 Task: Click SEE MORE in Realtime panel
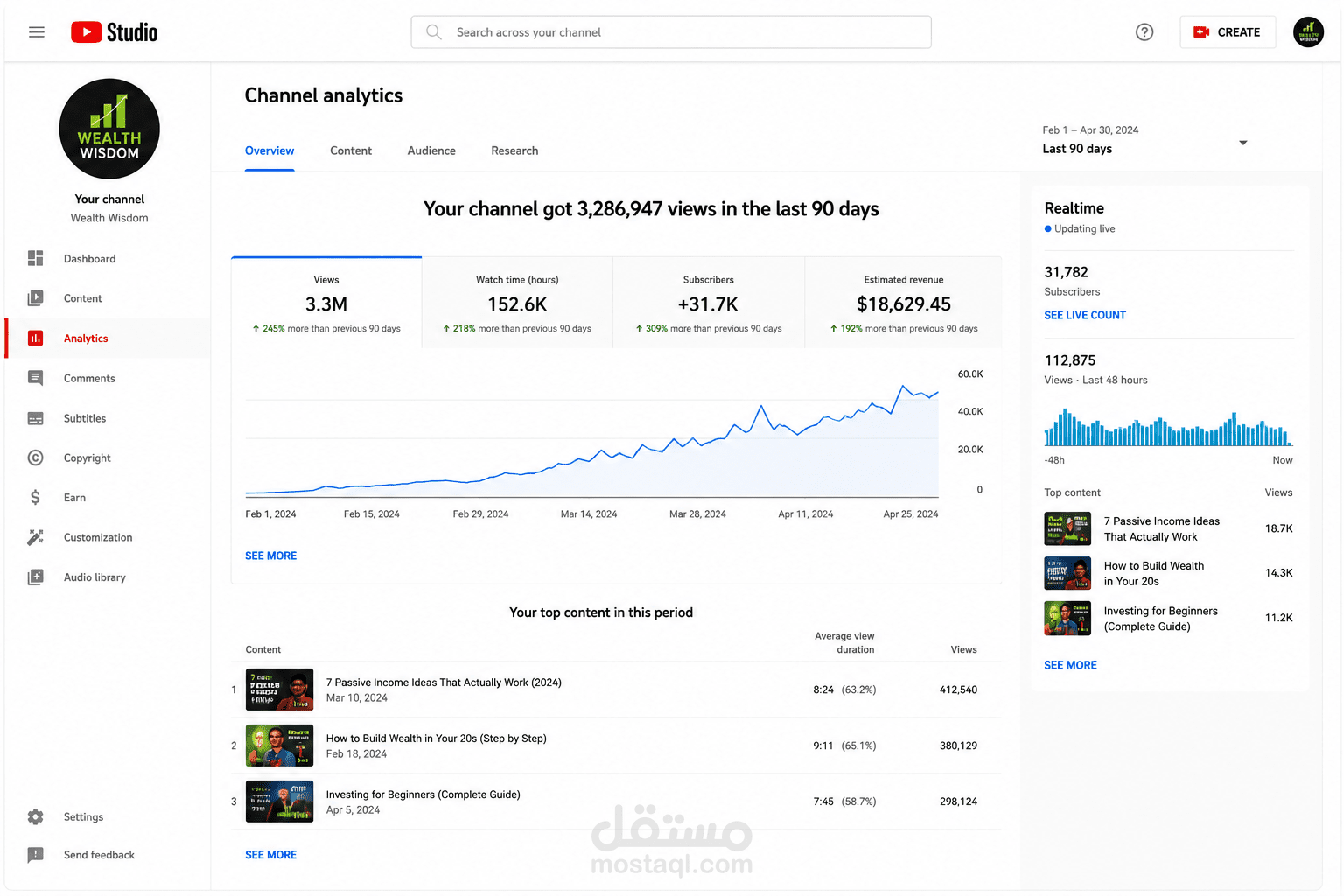[1070, 665]
